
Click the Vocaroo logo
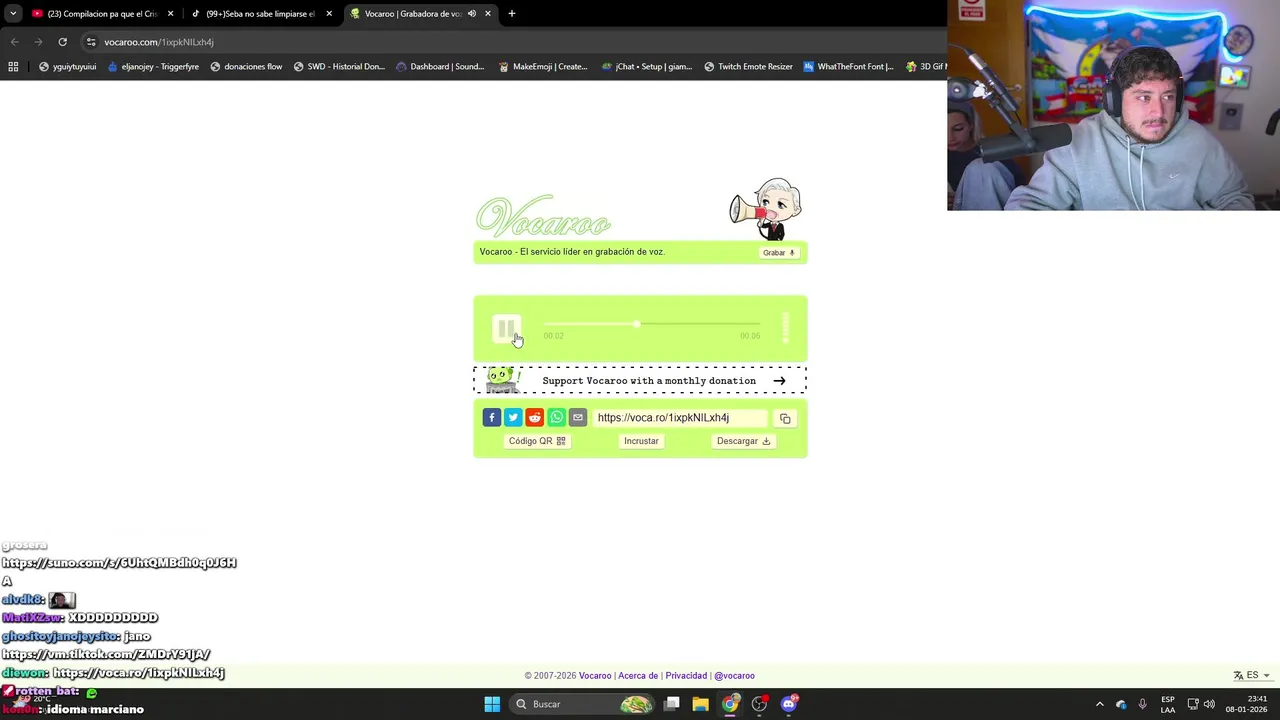click(543, 217)
